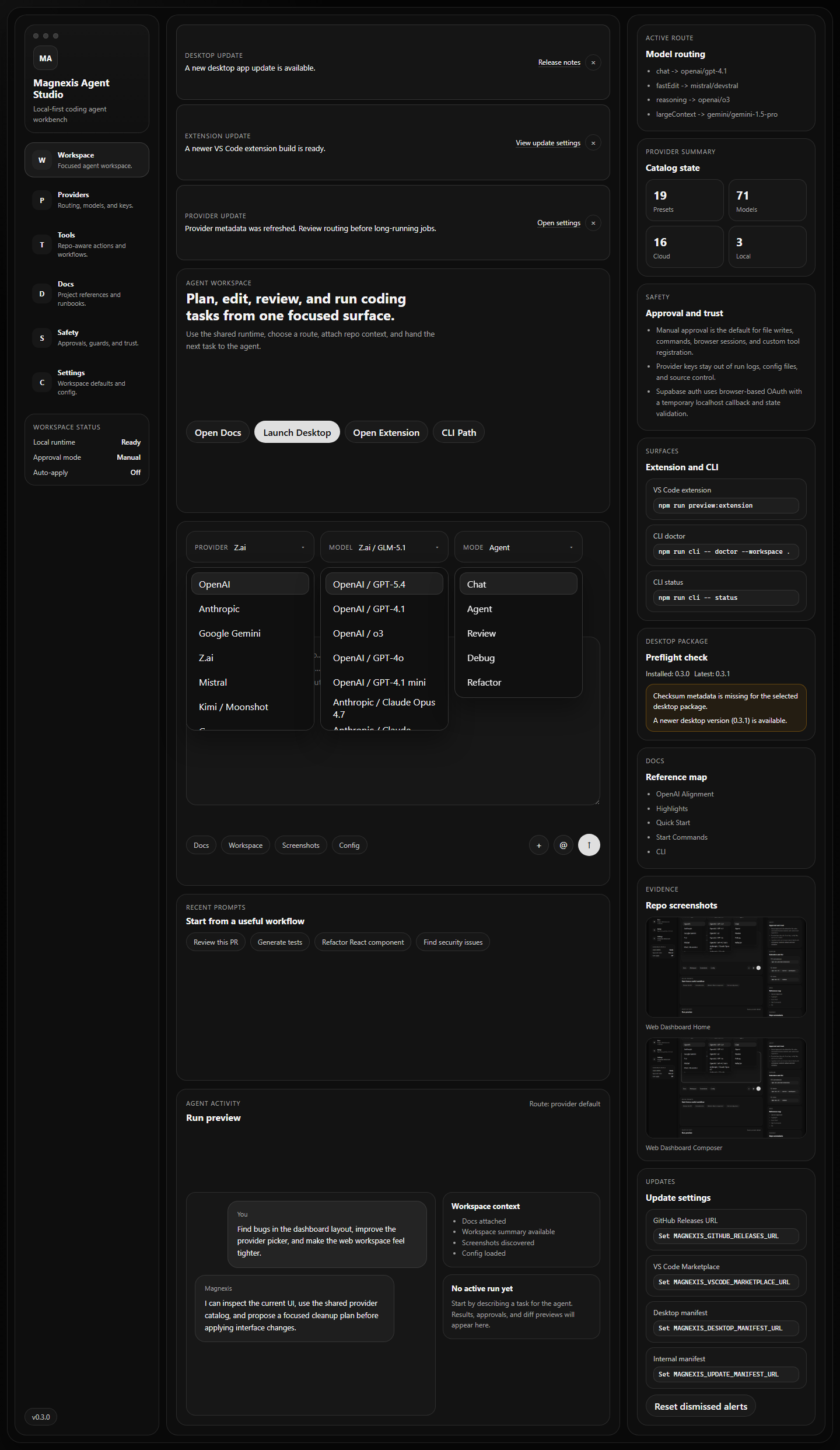Screen dimensions: 840x1450
Task: Choose Debug mode option
Action: click(x=519, y=658)
